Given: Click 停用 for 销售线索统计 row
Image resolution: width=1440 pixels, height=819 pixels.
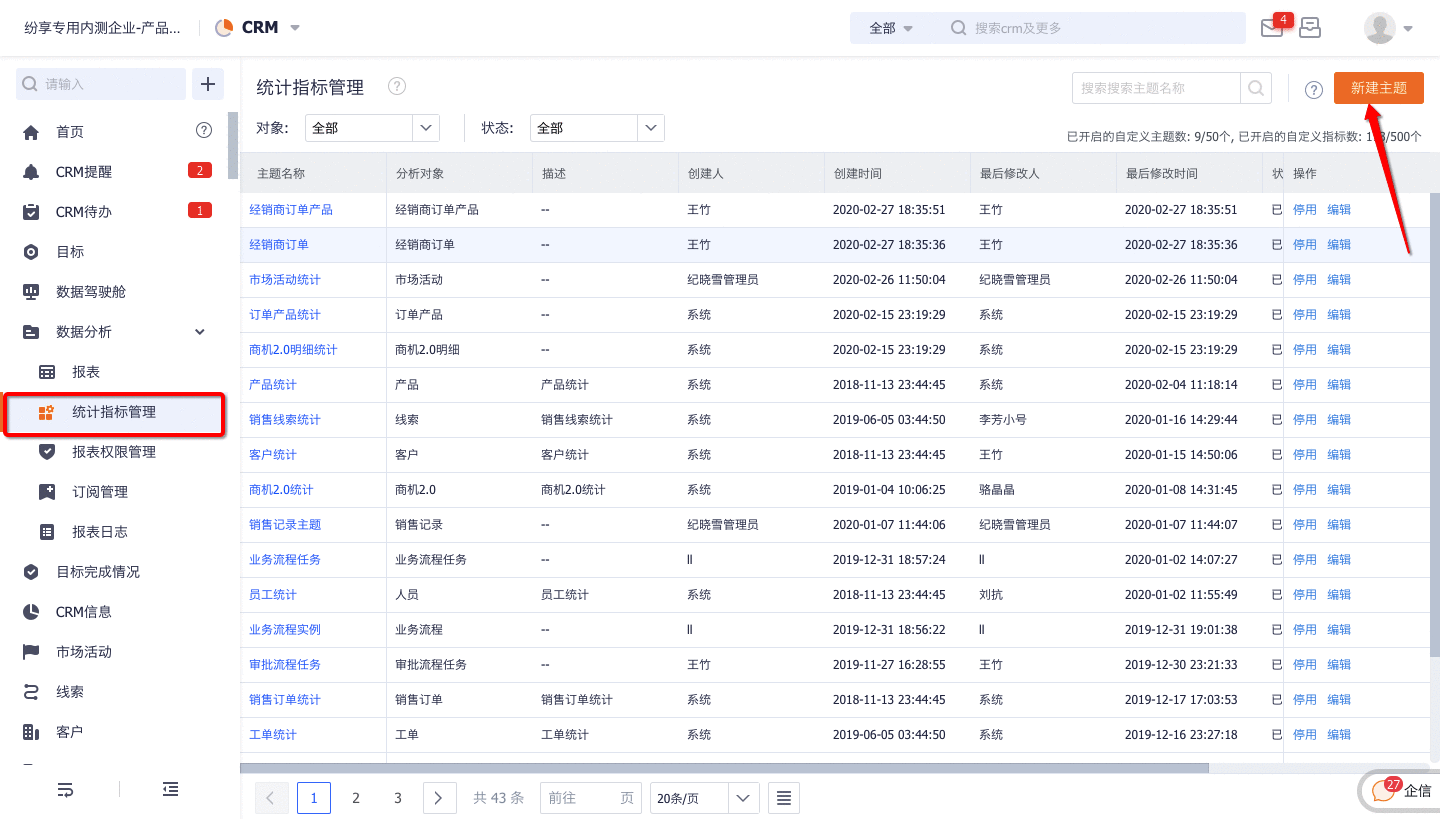Looking at the screenshot, I should pyautogui.click(x=1305, y=420).
